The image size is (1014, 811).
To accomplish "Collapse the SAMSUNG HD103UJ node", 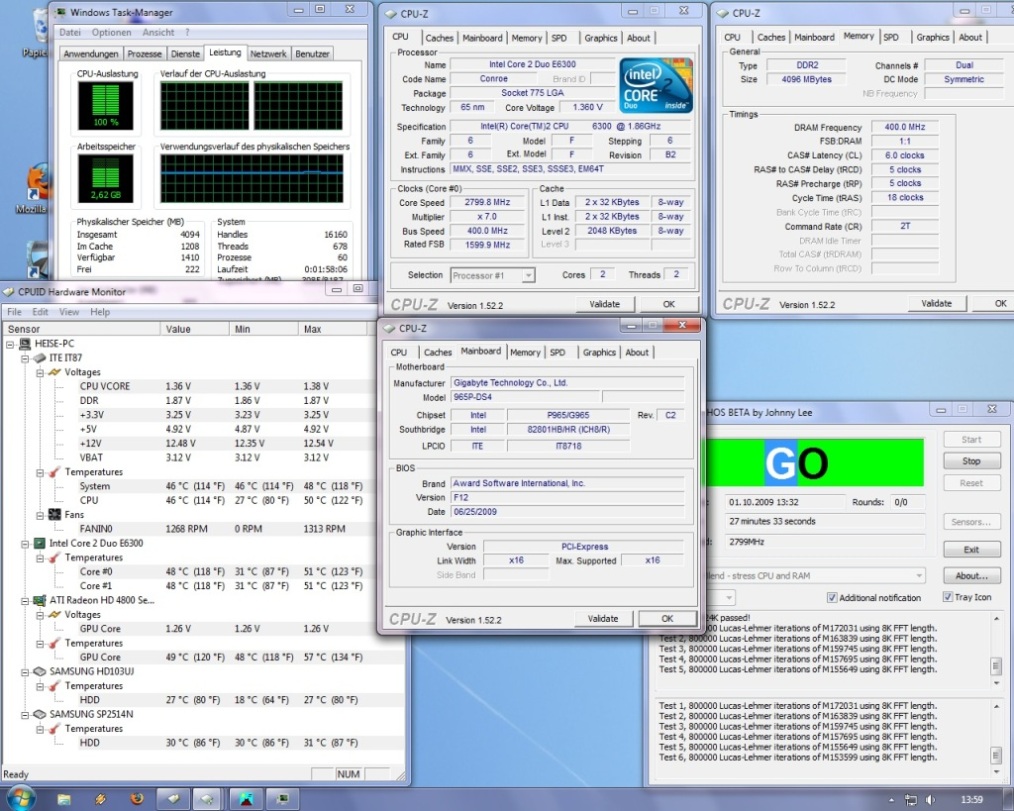I will tap(25, 672).
